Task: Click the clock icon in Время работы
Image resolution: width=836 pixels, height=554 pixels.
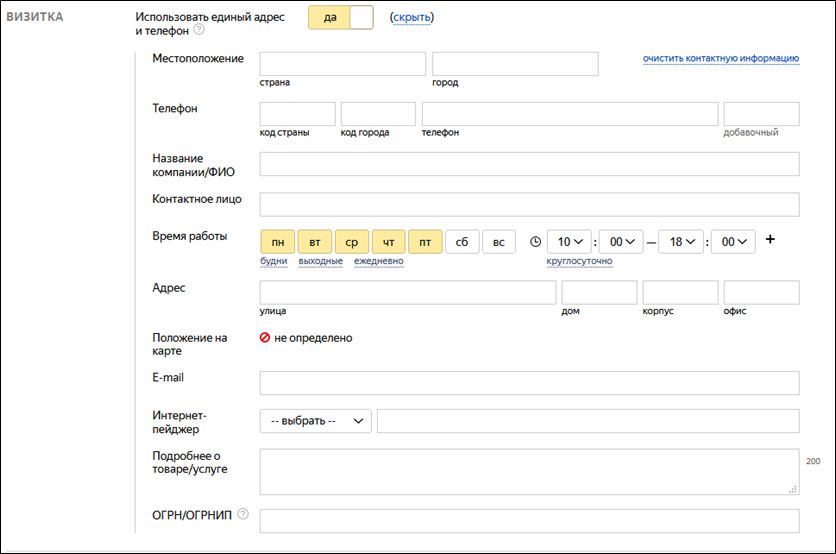Action: click(x=535, y=242)
